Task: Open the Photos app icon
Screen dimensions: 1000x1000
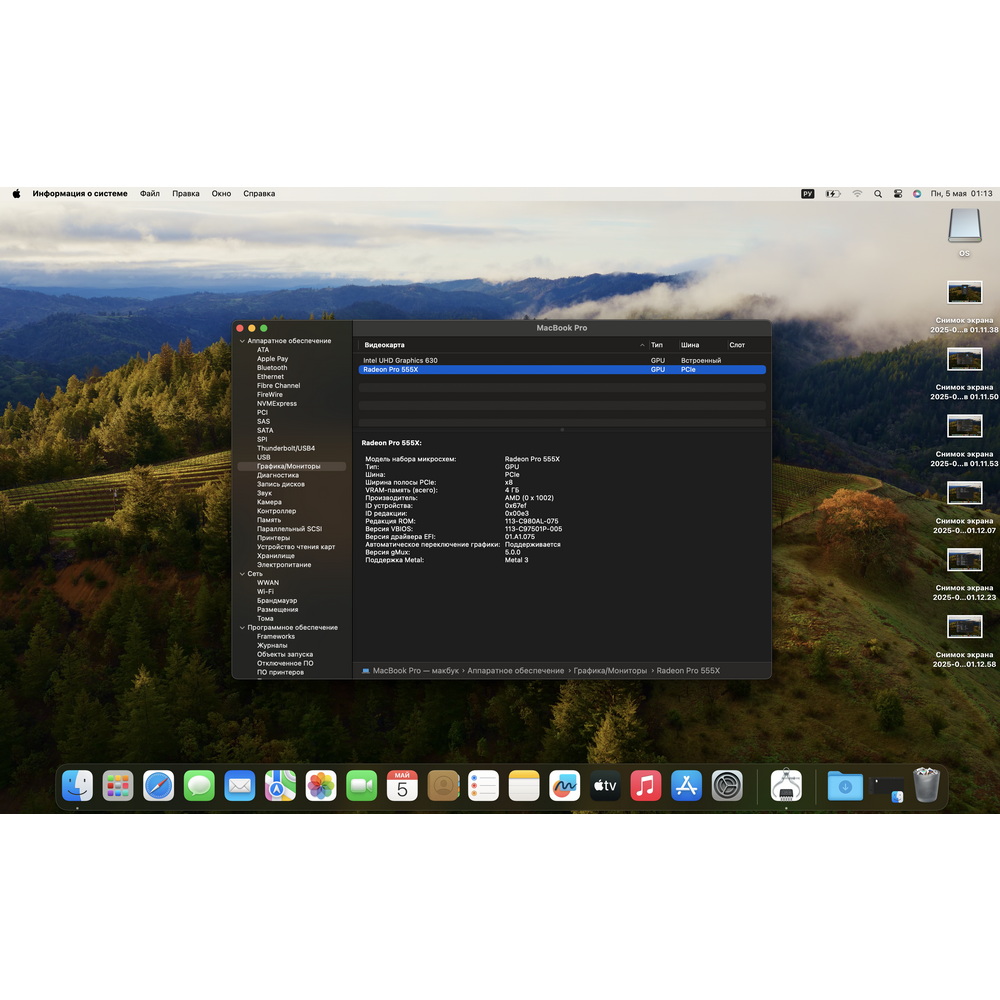Action: click(321, 786)
